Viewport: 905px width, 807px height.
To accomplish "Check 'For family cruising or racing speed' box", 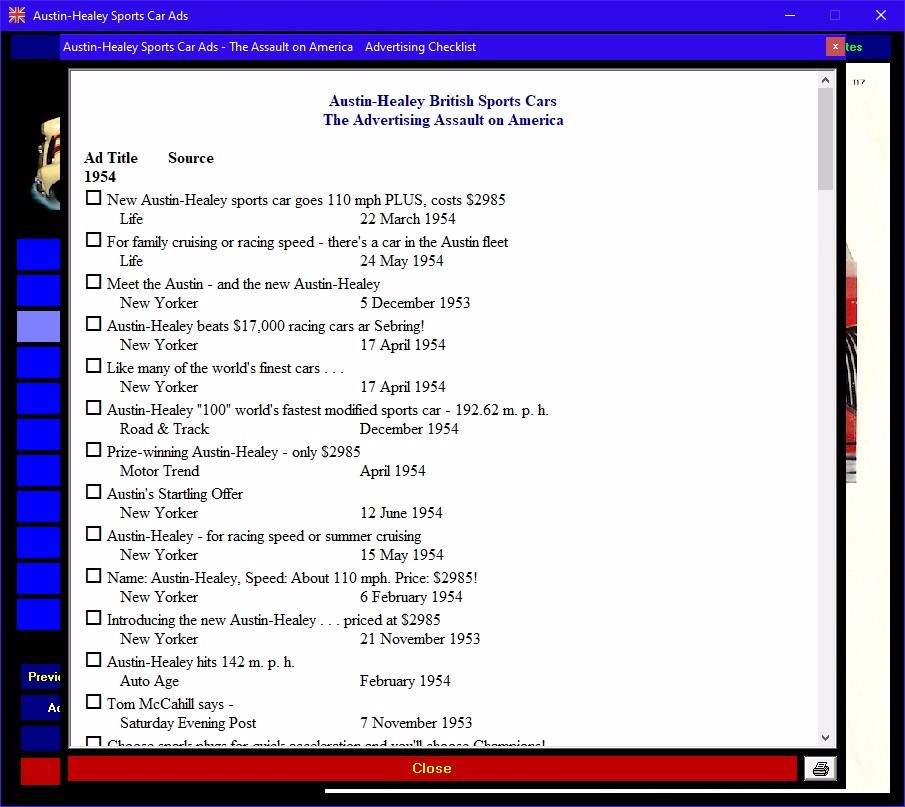I will pos(93,240).
